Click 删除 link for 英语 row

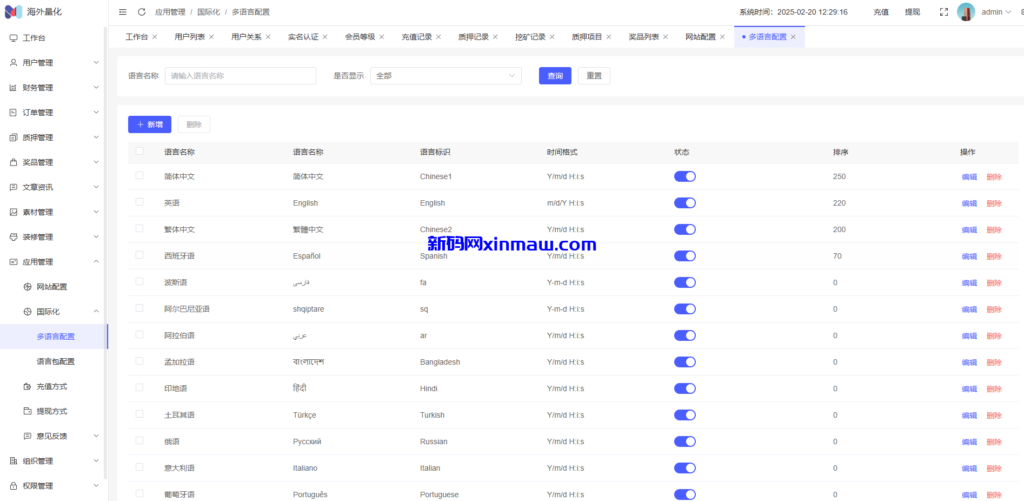click(x=994, y=203)
